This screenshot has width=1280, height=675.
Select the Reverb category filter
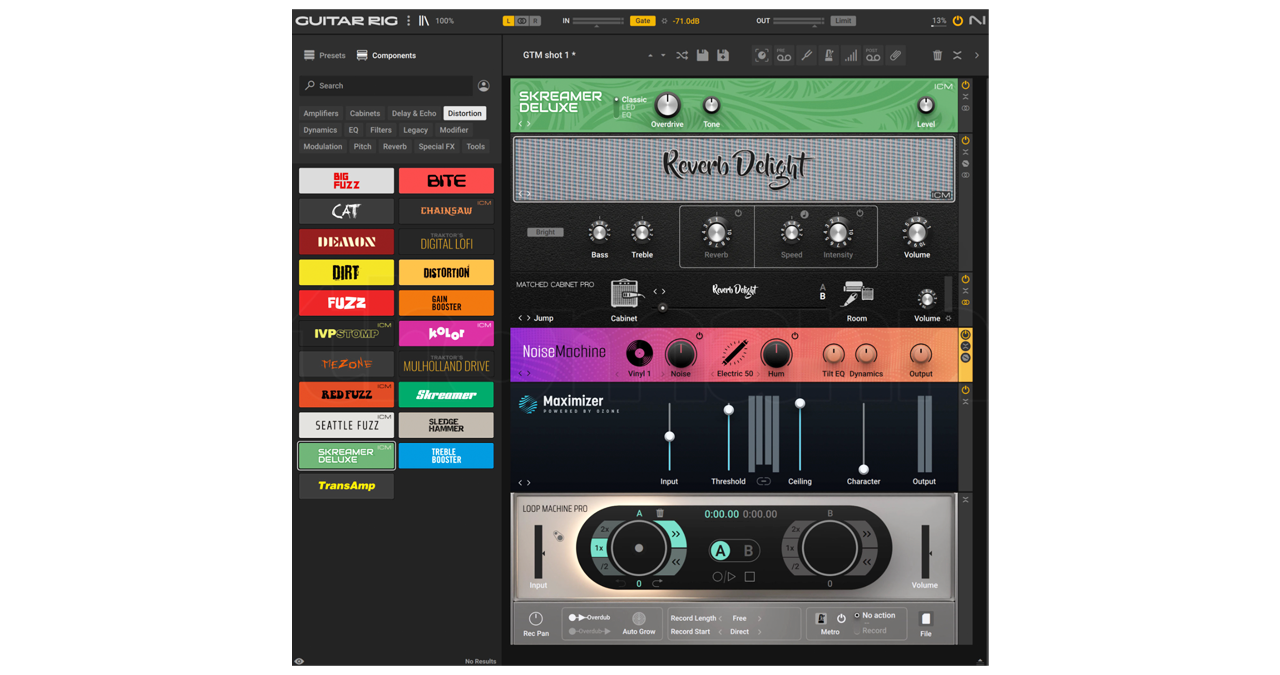[395, 147]
